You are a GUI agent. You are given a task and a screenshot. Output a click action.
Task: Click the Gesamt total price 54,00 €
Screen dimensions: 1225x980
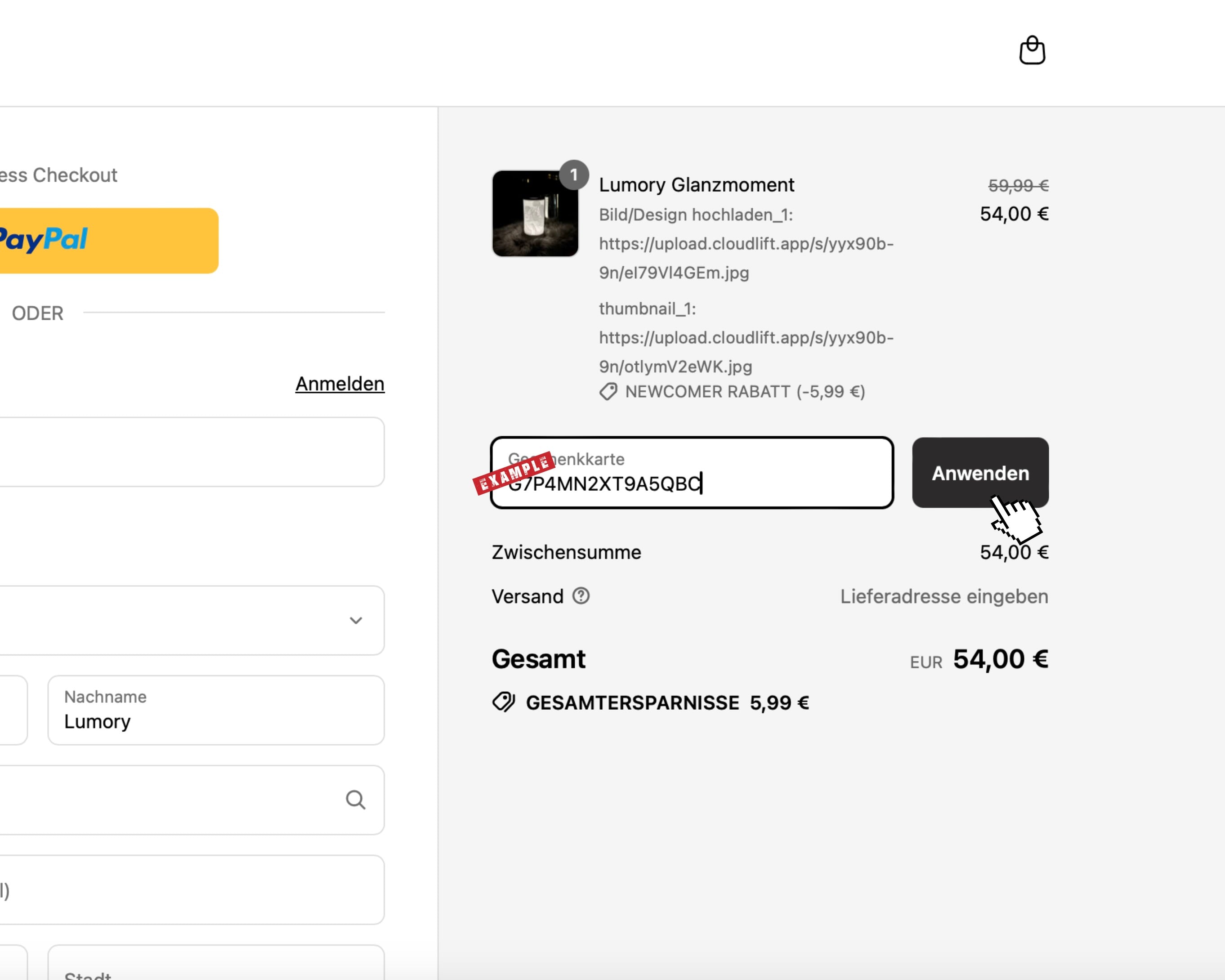pyautogui.click(x=1000, y=659)
